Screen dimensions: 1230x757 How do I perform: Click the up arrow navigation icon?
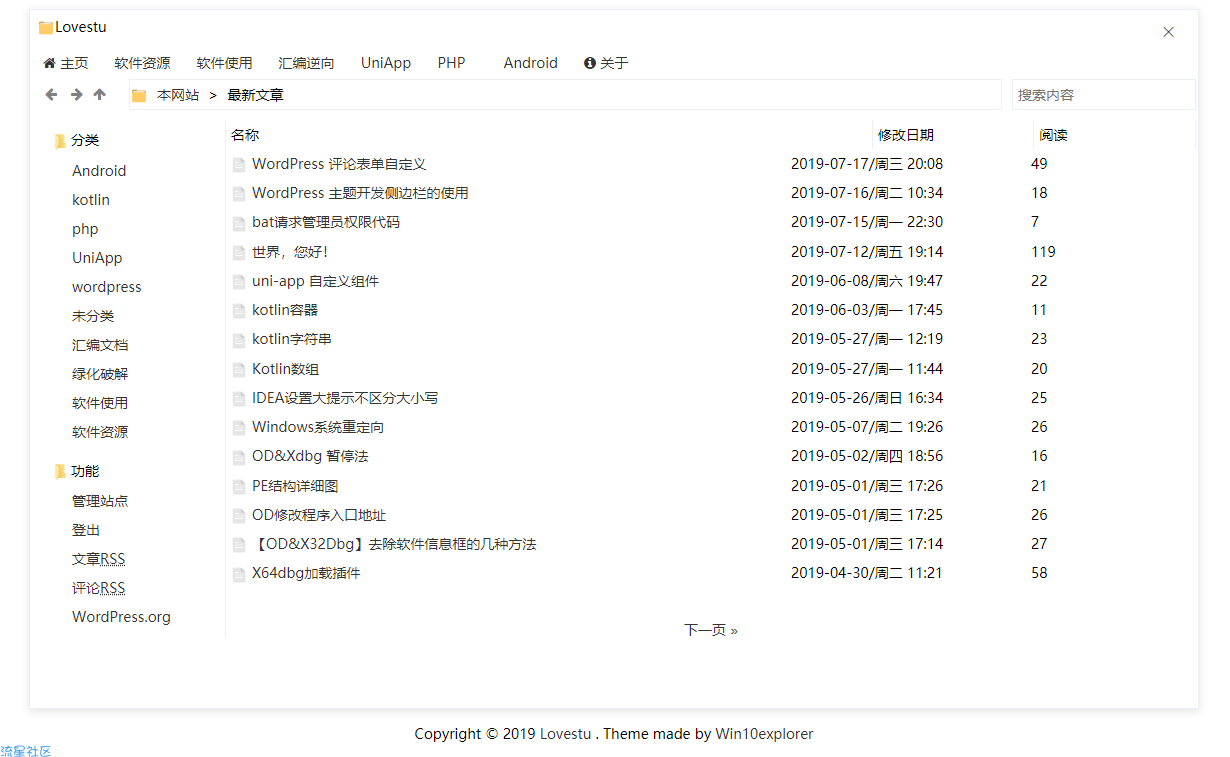(x=99, y=94)
